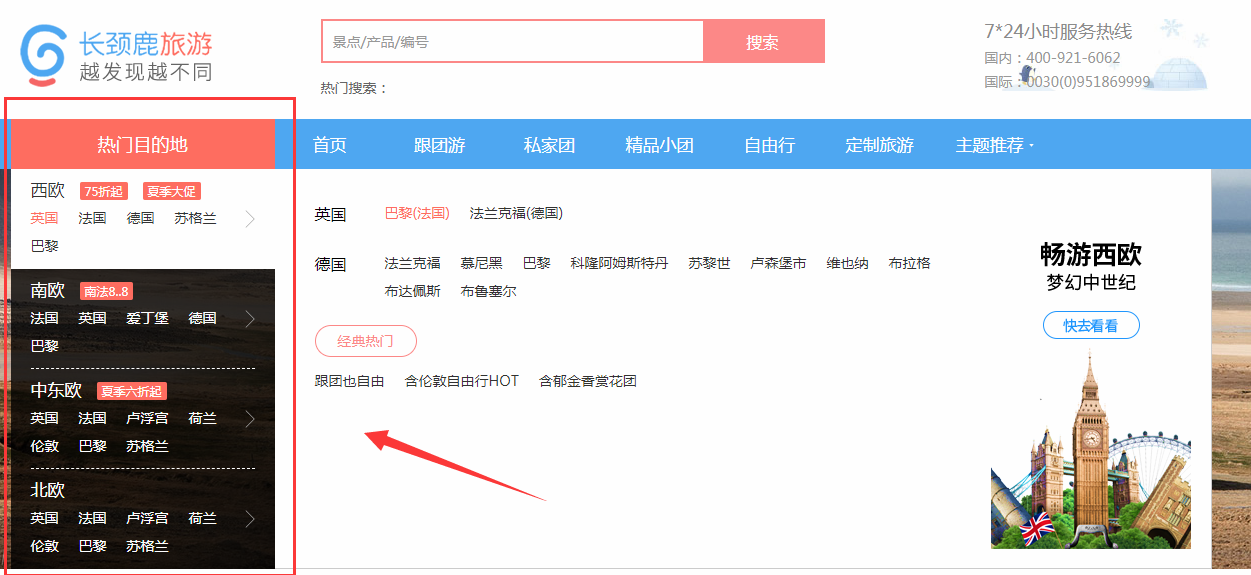The image size is (1251, 575).
Task: Expand the 南欧 category chevron
Action: [250, 319]
